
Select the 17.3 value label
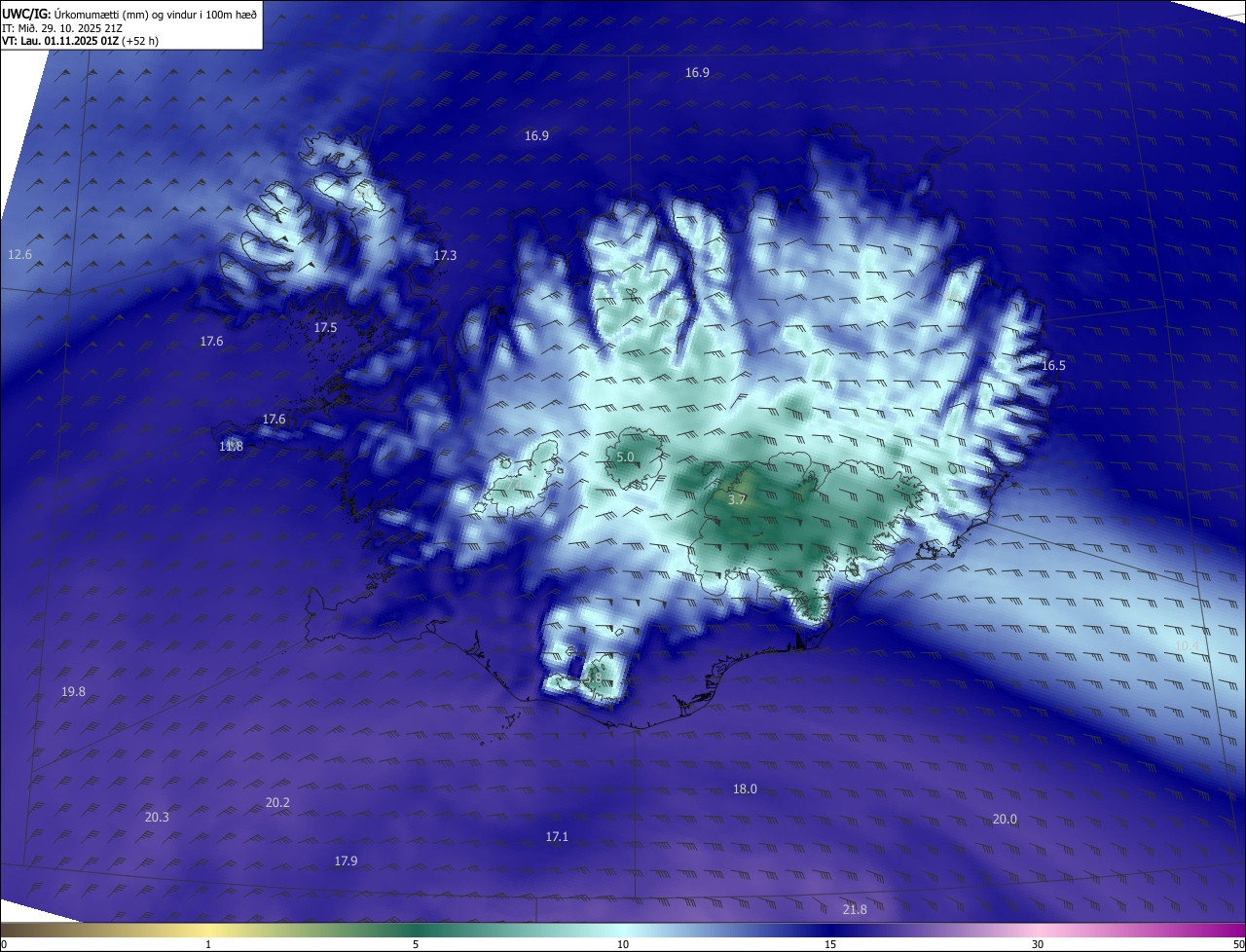pos(445,256)
